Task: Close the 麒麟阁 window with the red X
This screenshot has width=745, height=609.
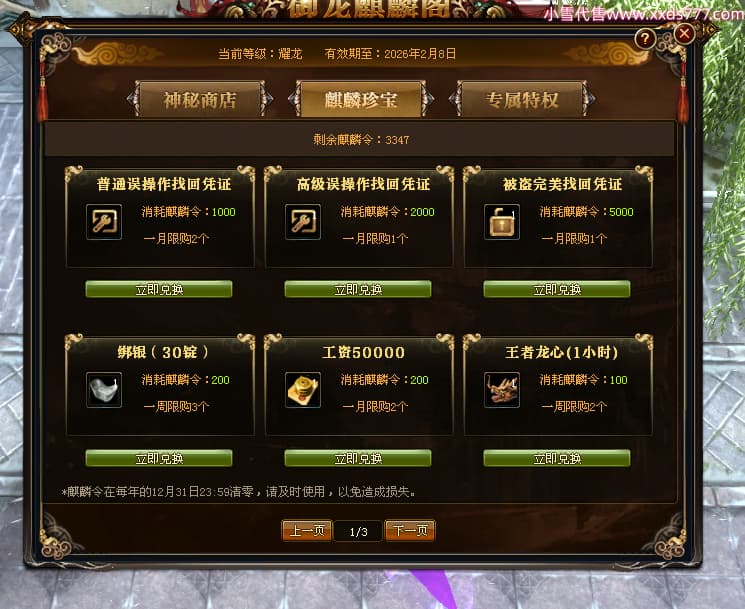Action: tap(685, 34)
